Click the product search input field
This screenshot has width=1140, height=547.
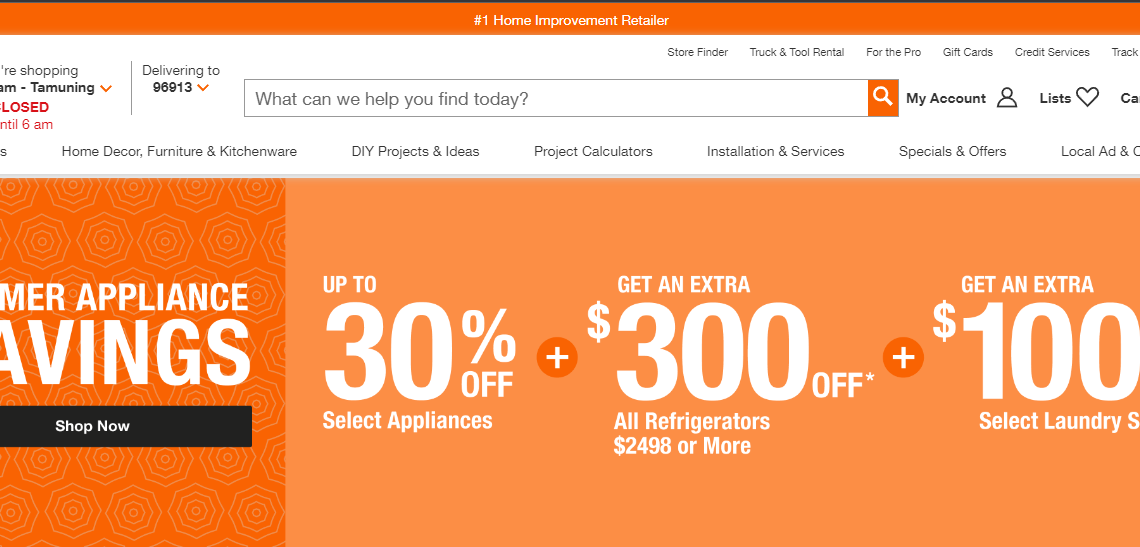(555, 98)
